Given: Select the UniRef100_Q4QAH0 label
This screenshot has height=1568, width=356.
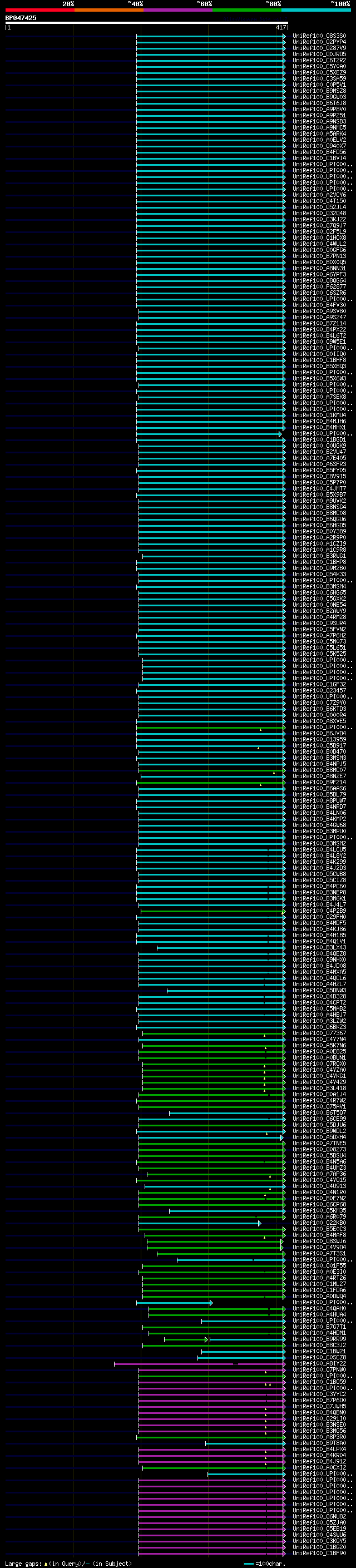Looking at the screenshot, I should click(x=319, y=1308).
